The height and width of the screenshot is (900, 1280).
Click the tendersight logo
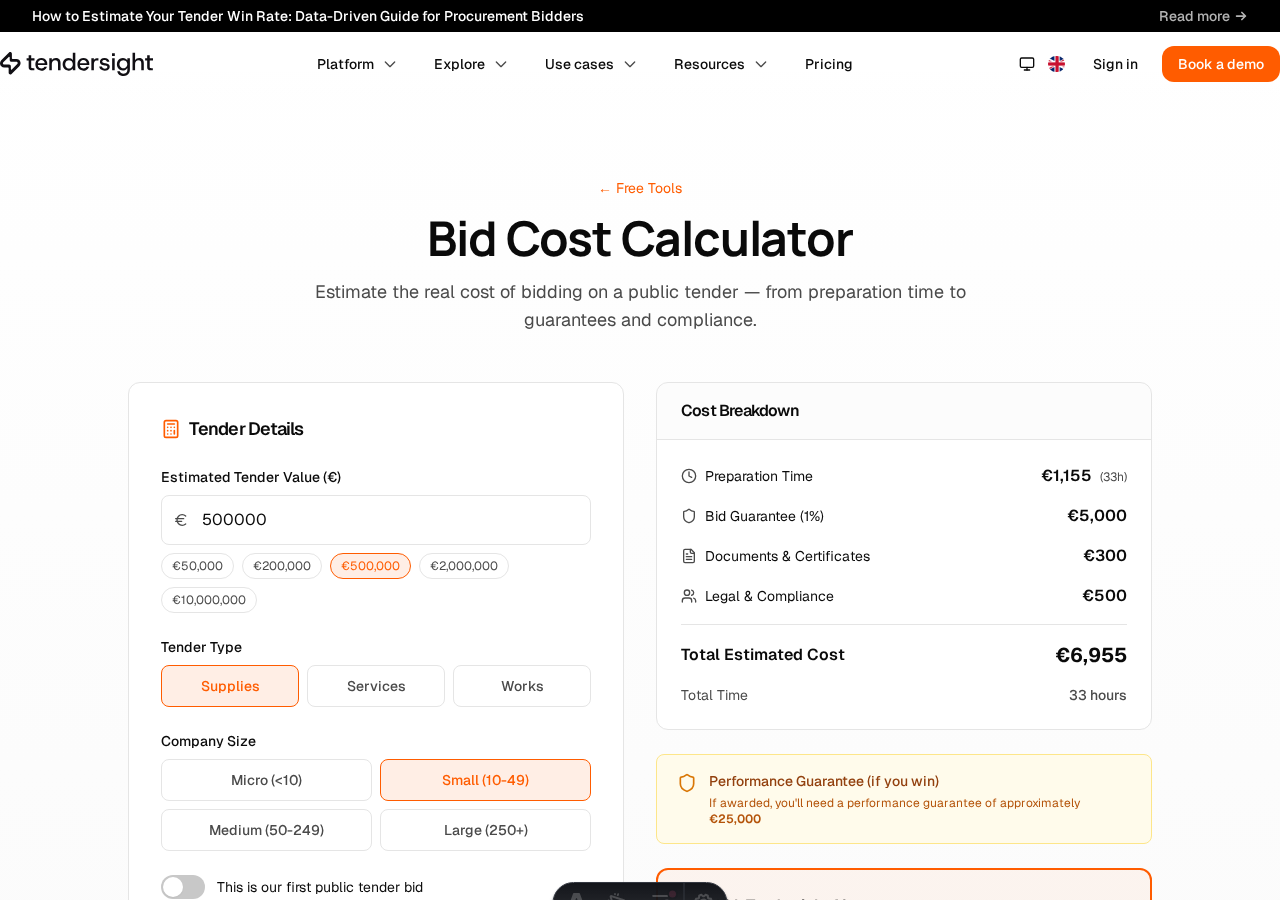tap(77, 64)
